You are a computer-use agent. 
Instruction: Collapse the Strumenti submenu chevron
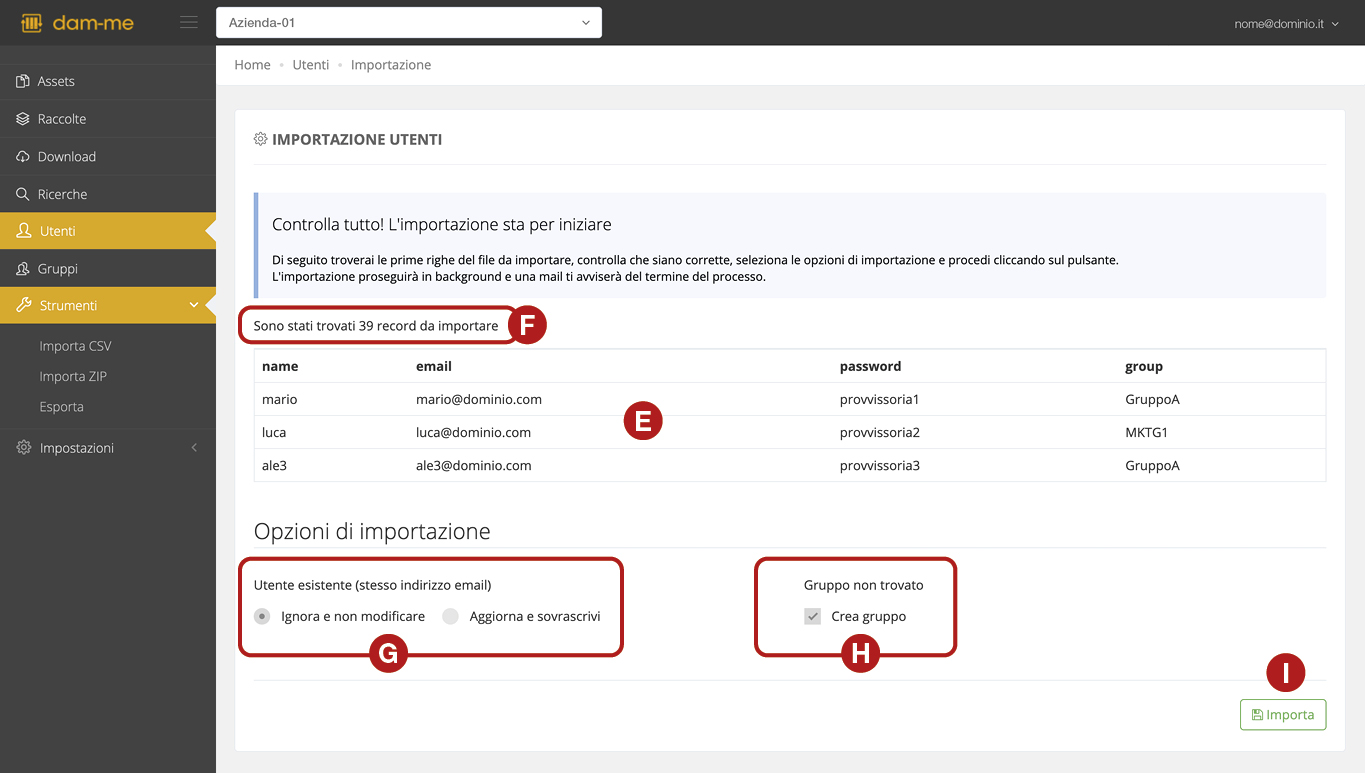pyautogui.click(x=194, y=306)
